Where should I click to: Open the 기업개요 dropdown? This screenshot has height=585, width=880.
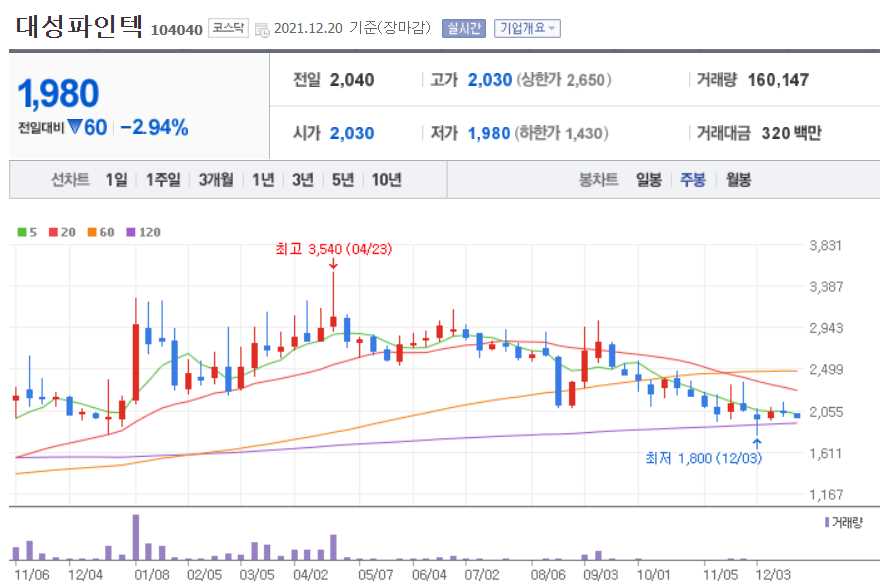point(527,28)
